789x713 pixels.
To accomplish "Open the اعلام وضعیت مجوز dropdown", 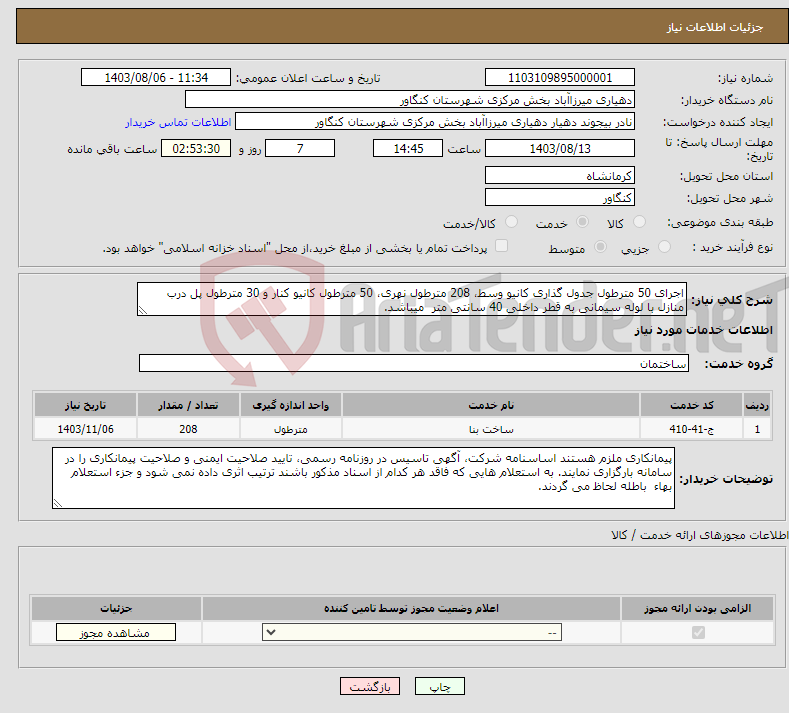I will tap(412, 632).
